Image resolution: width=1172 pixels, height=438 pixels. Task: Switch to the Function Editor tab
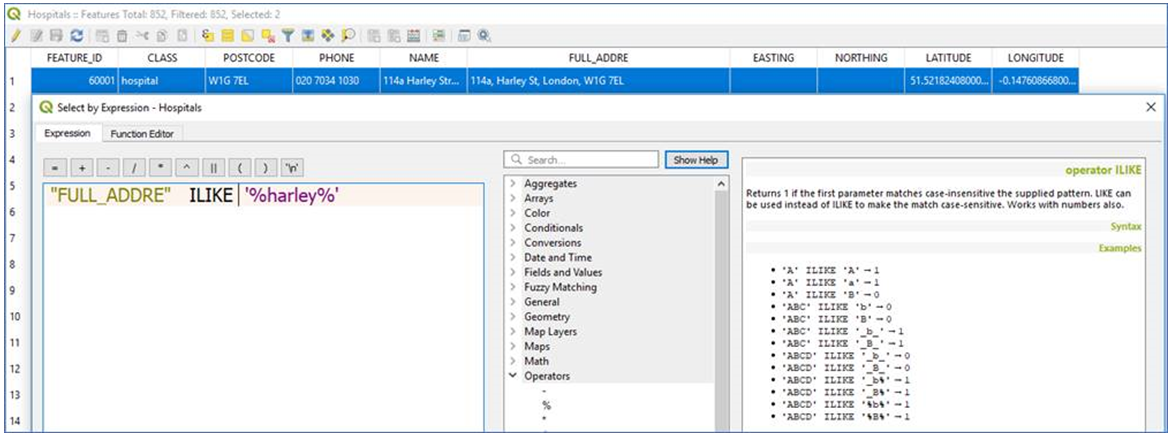click(142, 134)
